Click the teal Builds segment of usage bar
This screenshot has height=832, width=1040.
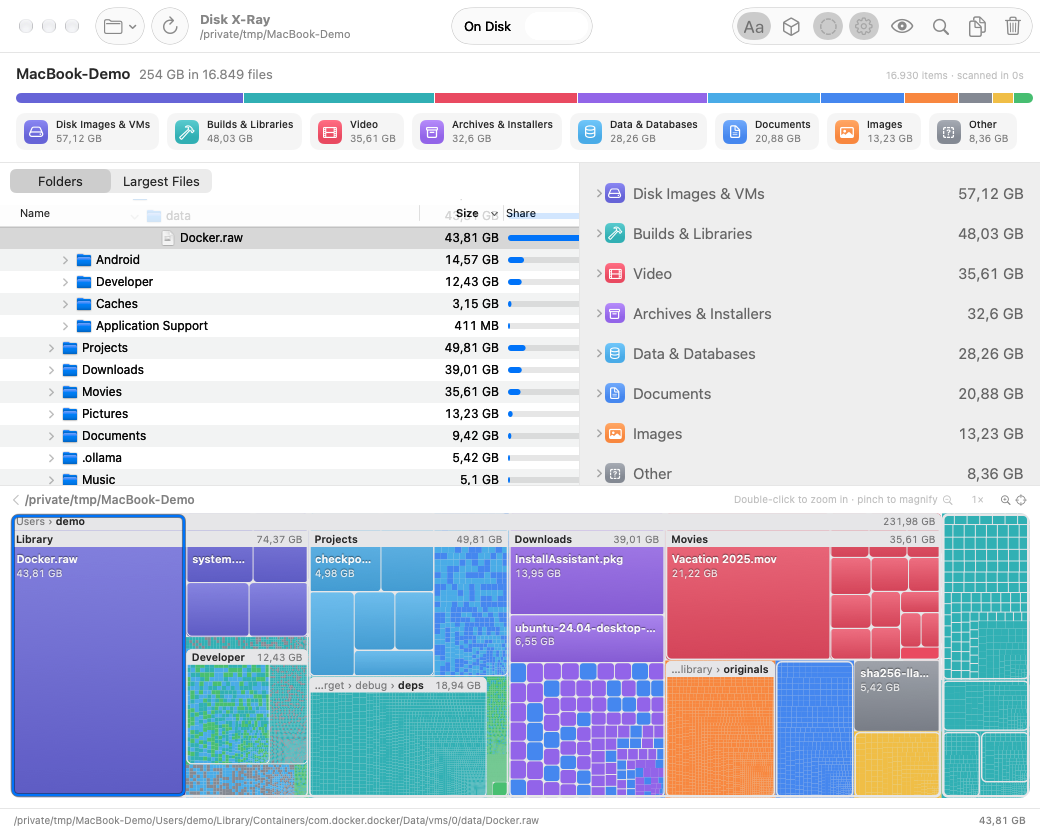click(x=339, y=98)
